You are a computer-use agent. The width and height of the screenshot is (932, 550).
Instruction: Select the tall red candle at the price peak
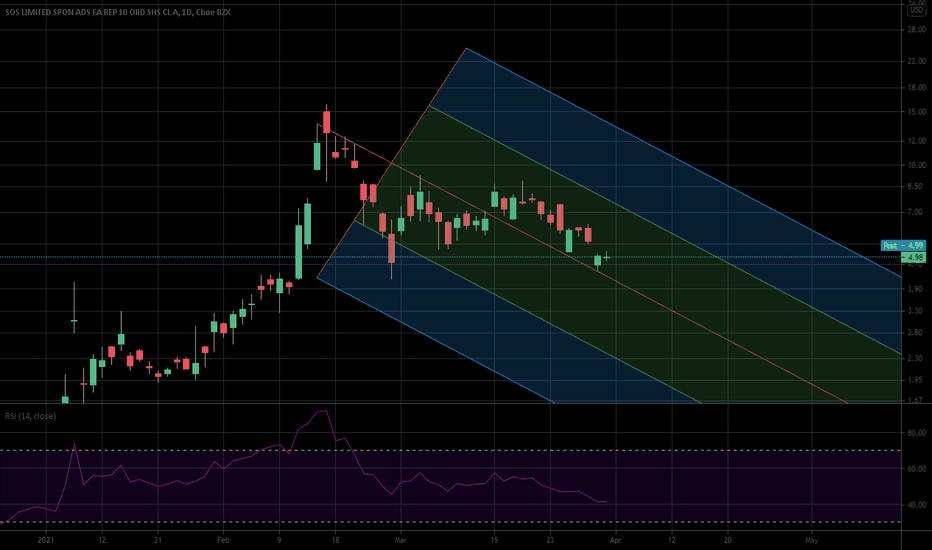tap(326, 122)
